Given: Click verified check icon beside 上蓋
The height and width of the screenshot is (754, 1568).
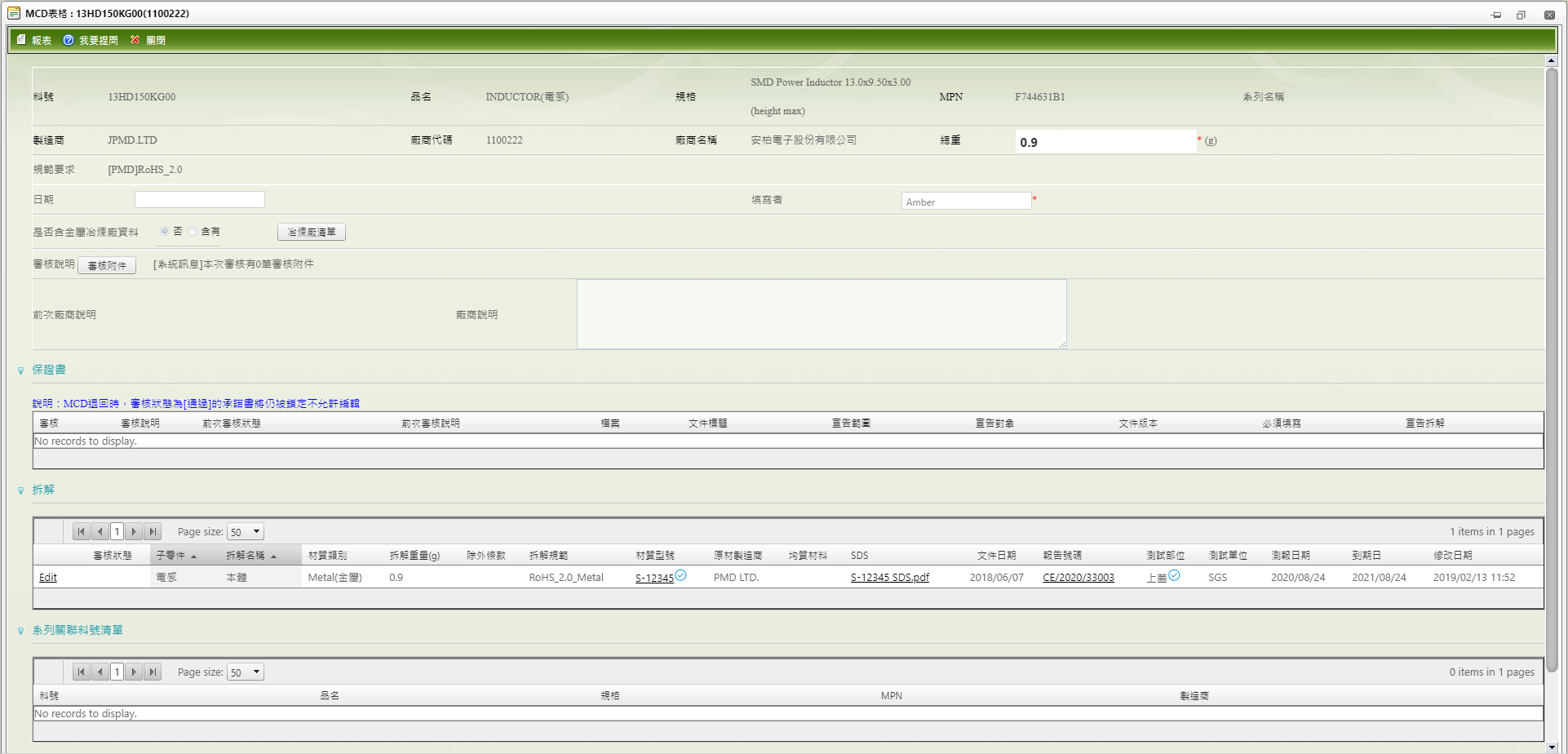Looking at the screenshot, I should click(x=1174, y=575).
